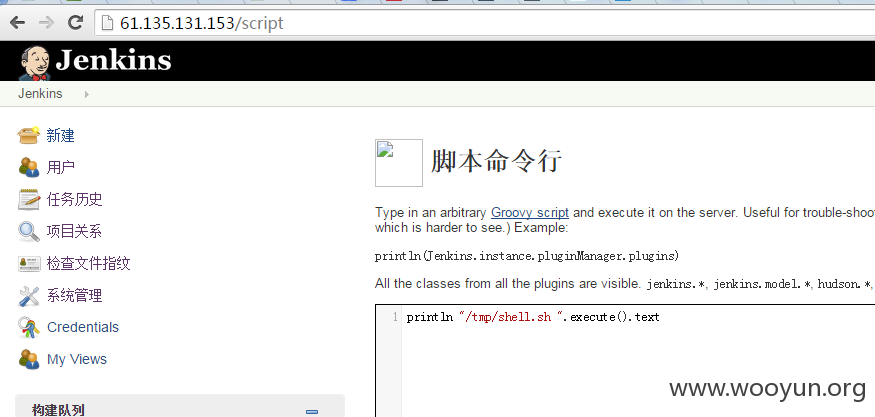Click the 检查文件指纹 fingerprint icon
The width and height of the screenshot is (875, 417).
[28, 263]
